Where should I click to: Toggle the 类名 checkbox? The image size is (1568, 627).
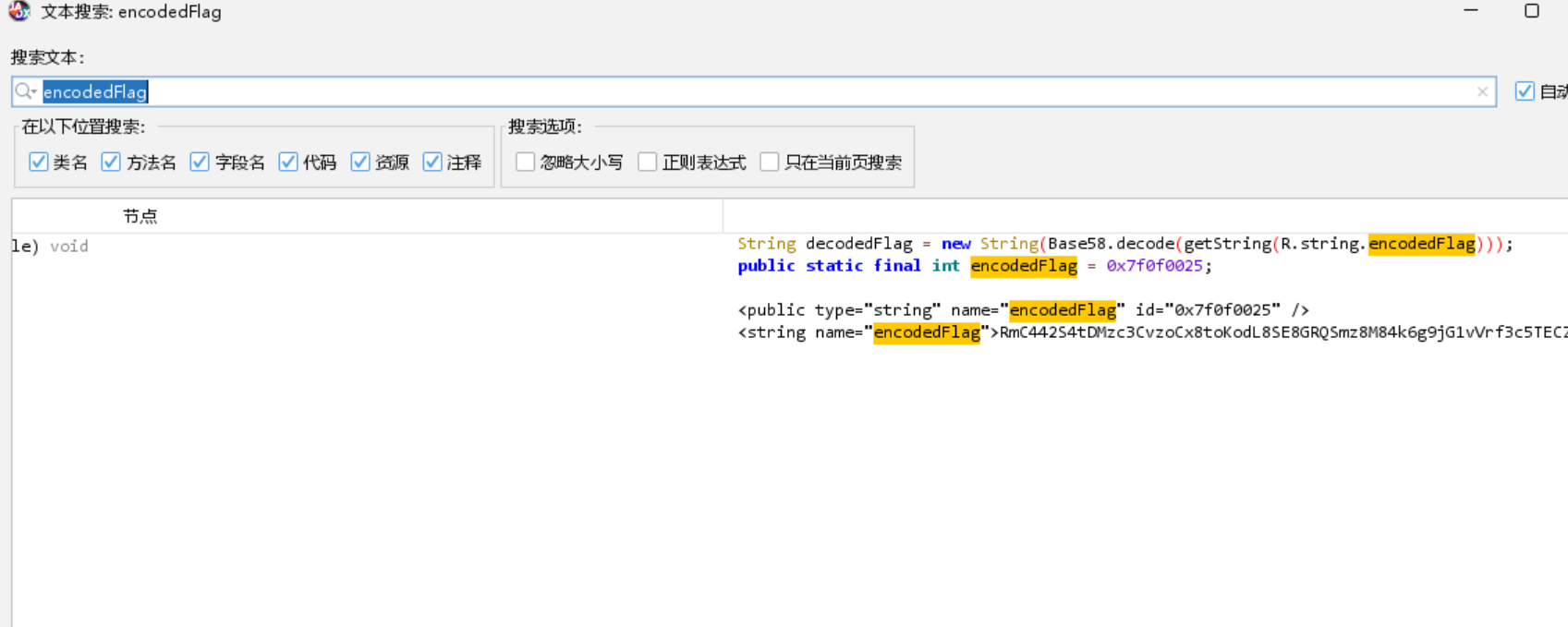coord(39,163)
